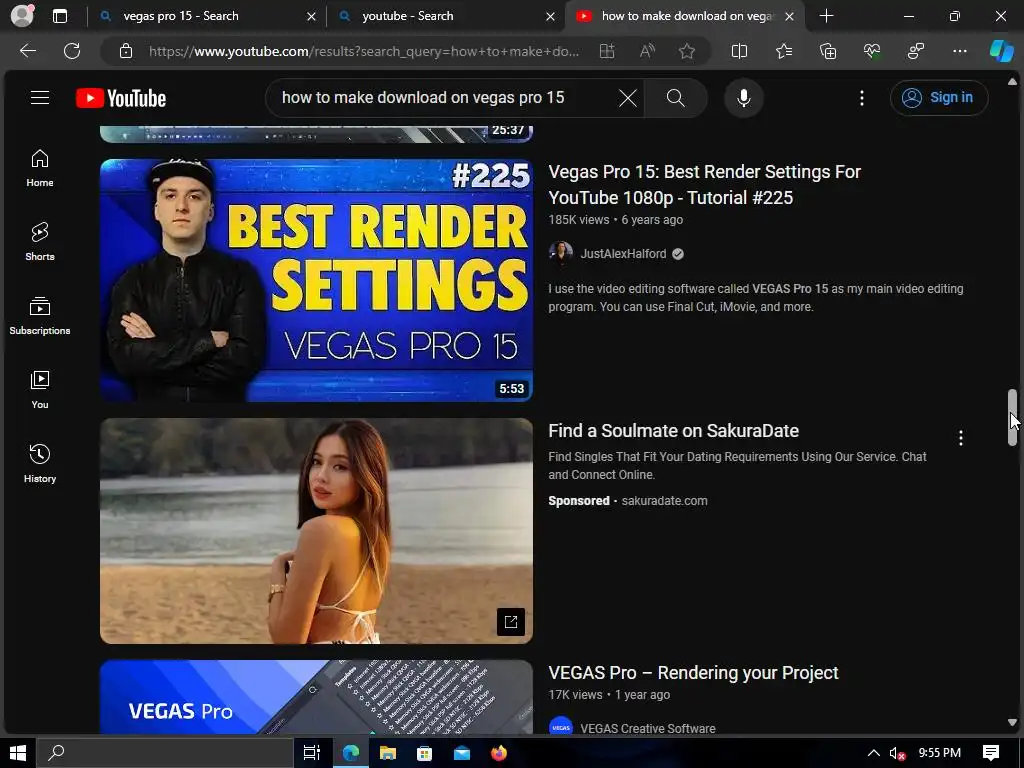The height and width of the screenshot is (768, 1024).
Task: Open YouTube settings three-dot menu
Action: (x=862, y=98)
